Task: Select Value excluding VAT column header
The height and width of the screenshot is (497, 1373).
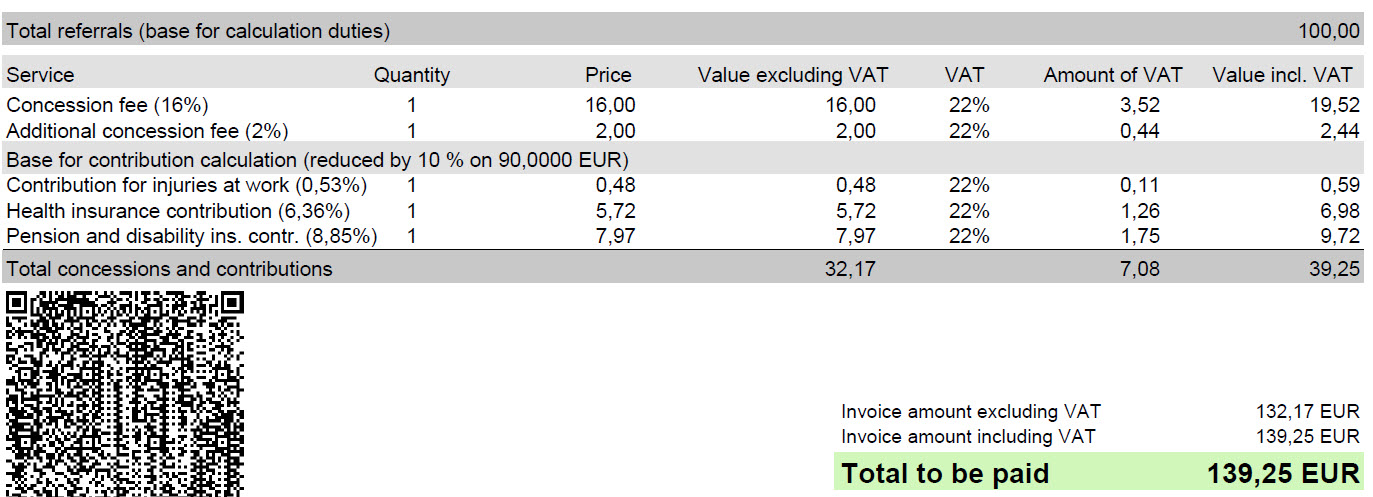Action: [793, 75]
